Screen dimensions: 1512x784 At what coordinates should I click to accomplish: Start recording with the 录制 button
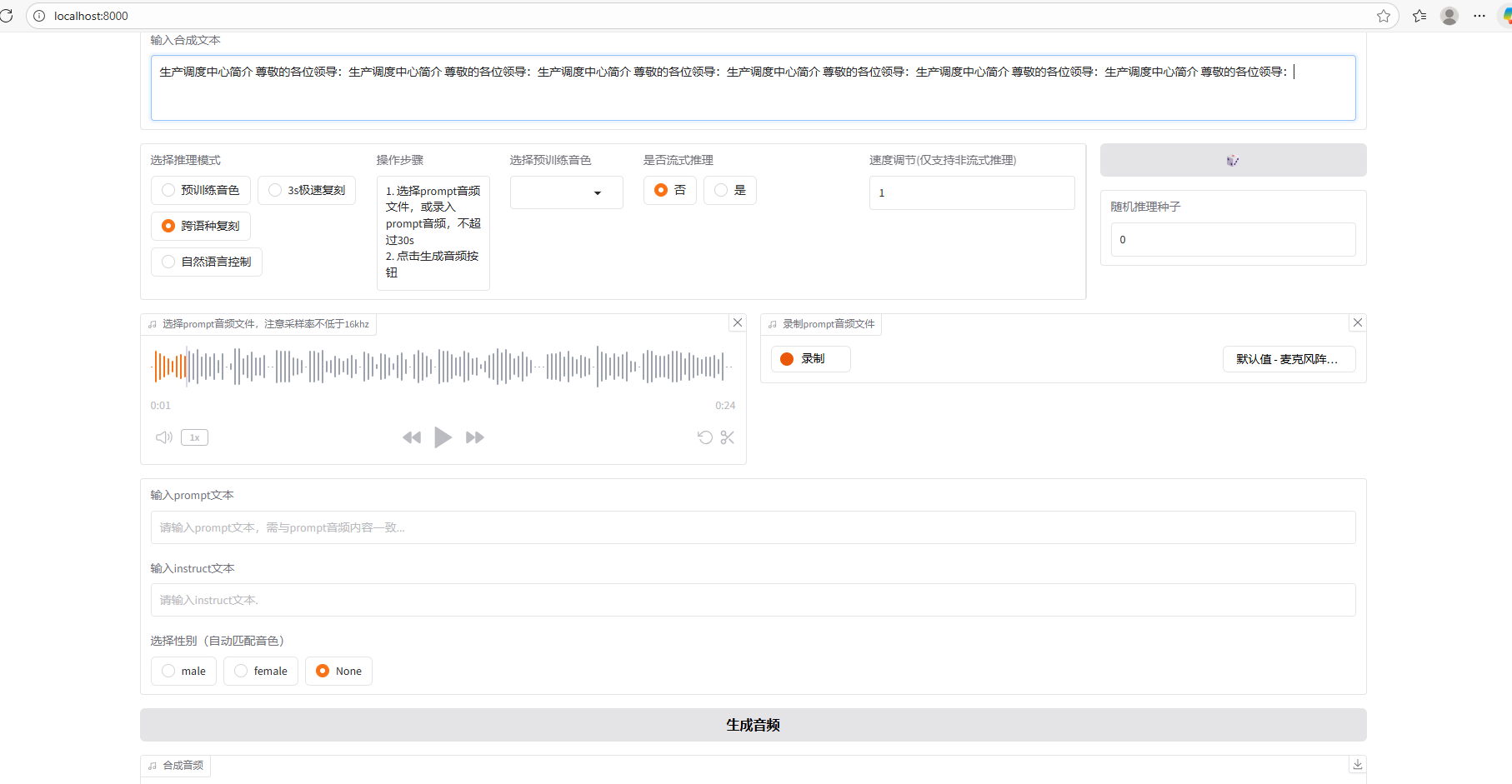click(809, 358)
